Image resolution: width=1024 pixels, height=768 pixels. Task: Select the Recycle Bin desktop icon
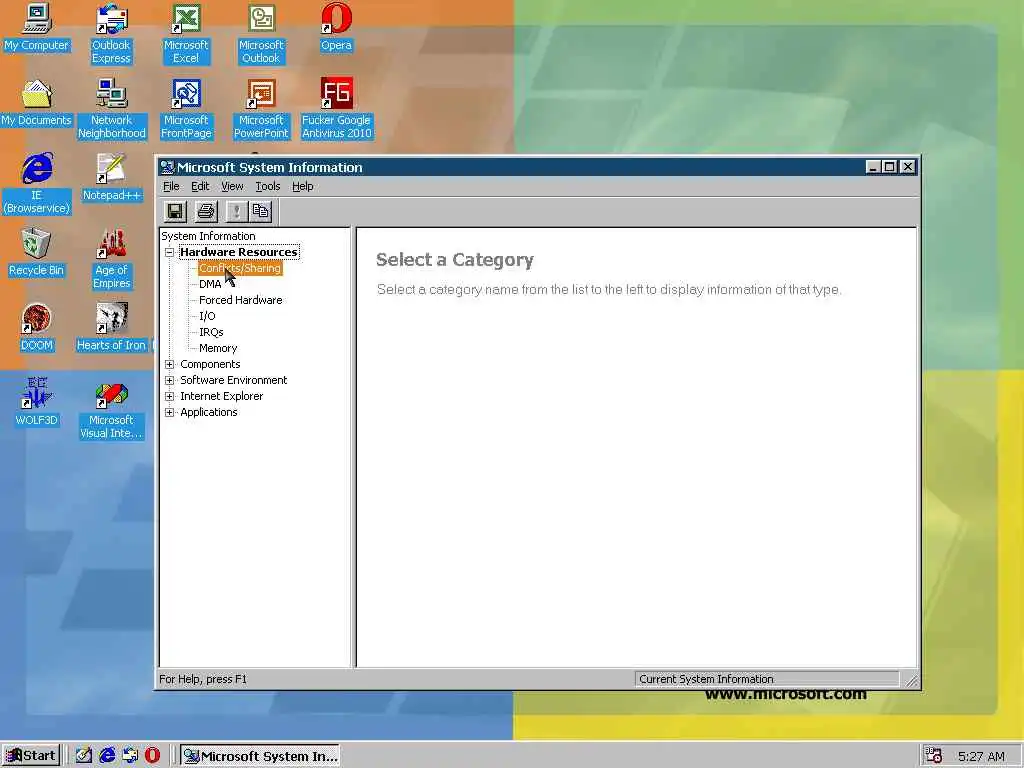click(37, 253)
